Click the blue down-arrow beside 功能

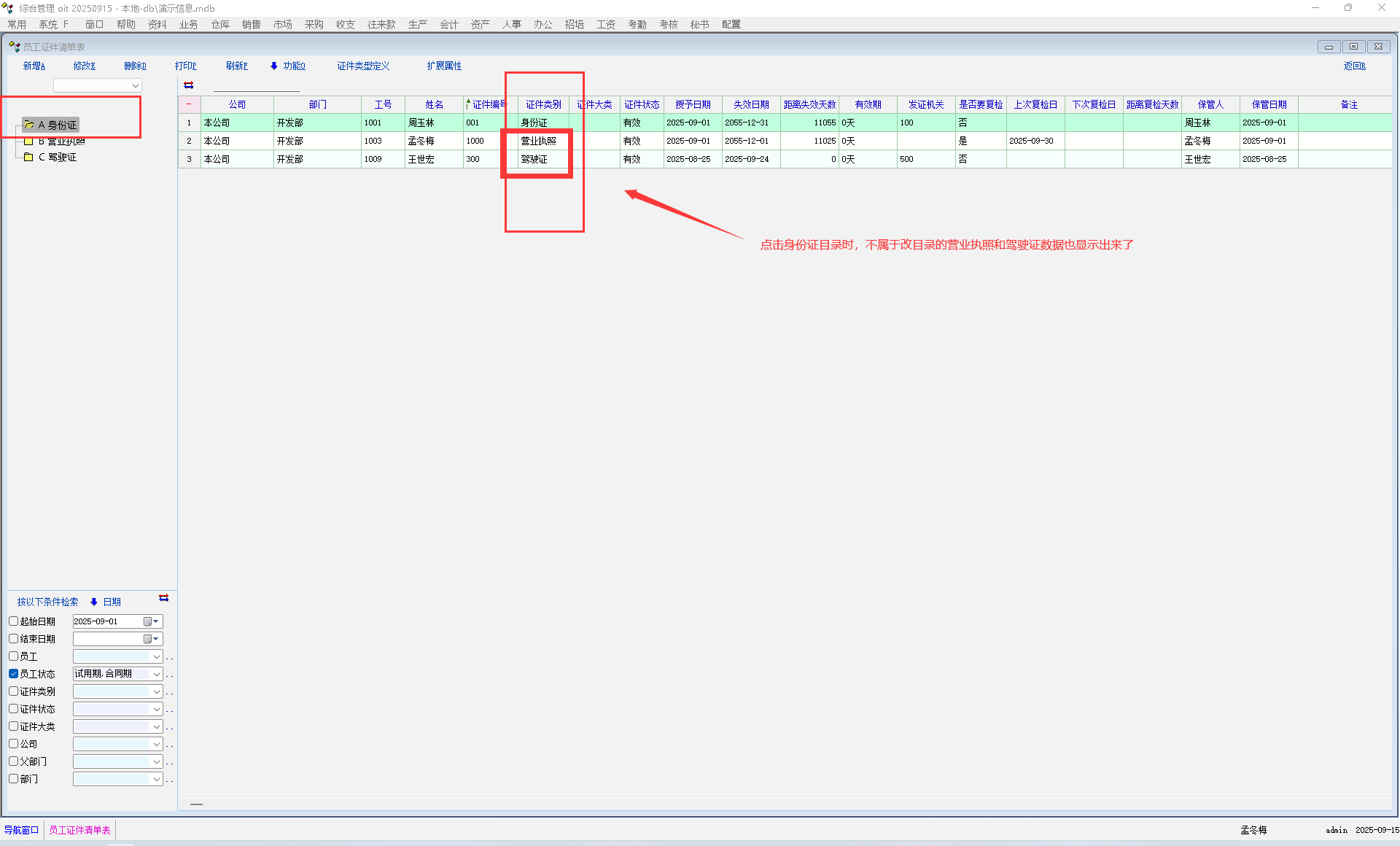(274, 66)
